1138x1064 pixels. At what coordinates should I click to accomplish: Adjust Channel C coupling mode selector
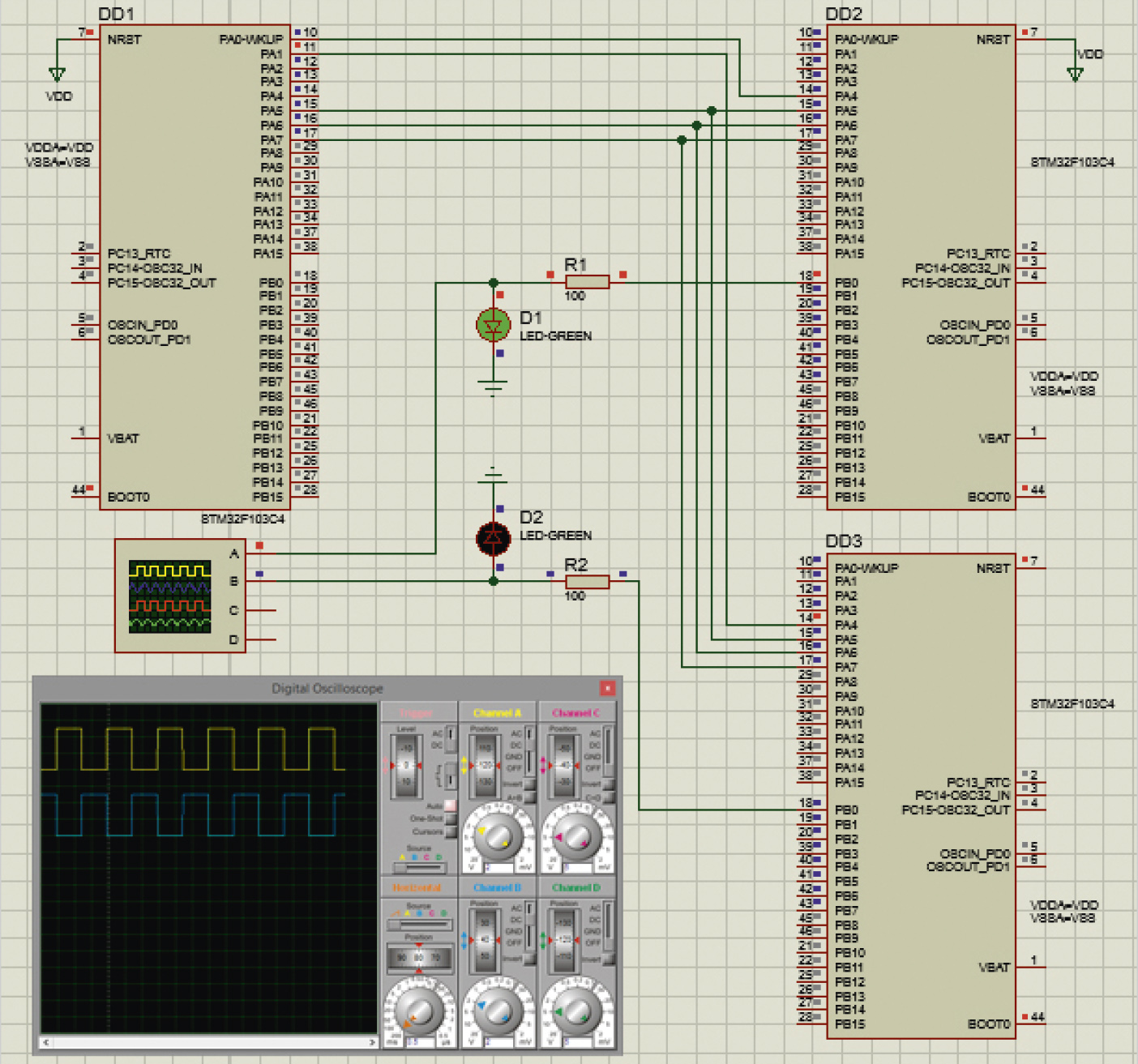click(608, 750)
